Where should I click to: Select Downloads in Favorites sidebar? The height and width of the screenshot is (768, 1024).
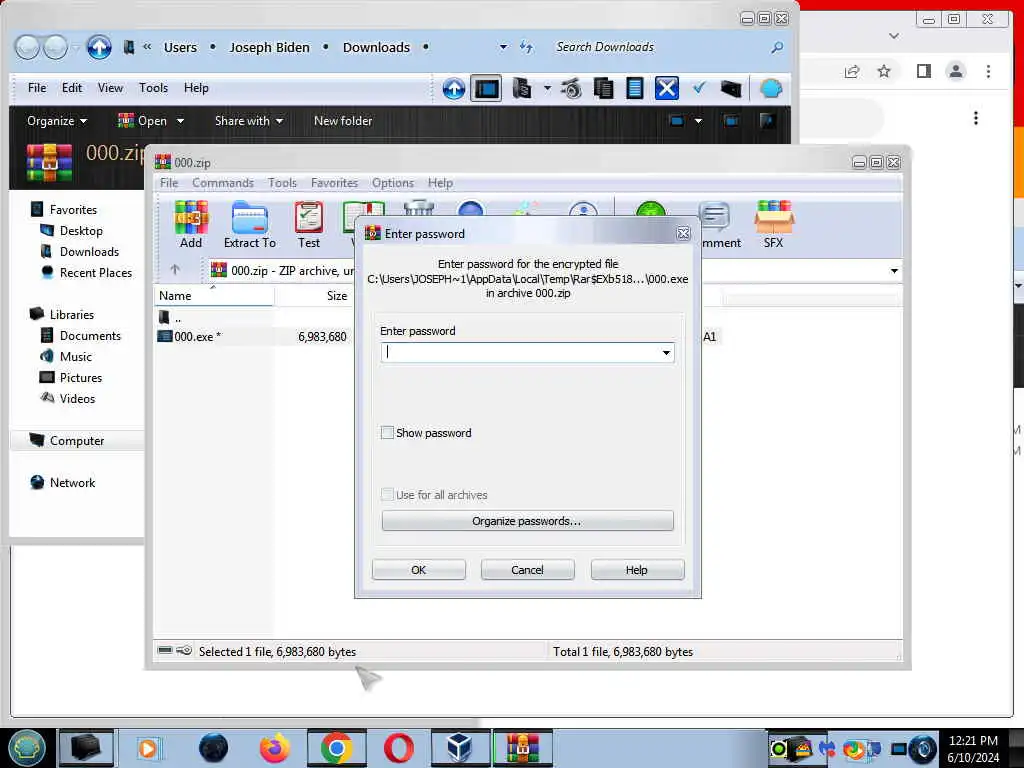coord(89,251)
